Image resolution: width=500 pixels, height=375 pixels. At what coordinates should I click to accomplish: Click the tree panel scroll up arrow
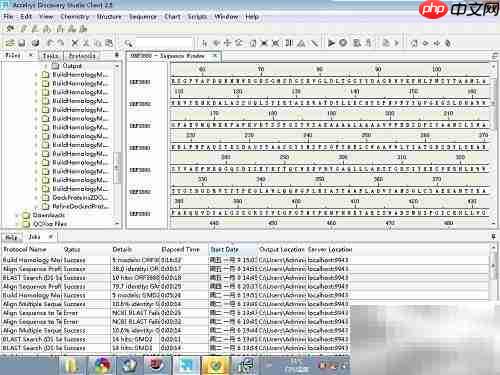pos(117,66)
